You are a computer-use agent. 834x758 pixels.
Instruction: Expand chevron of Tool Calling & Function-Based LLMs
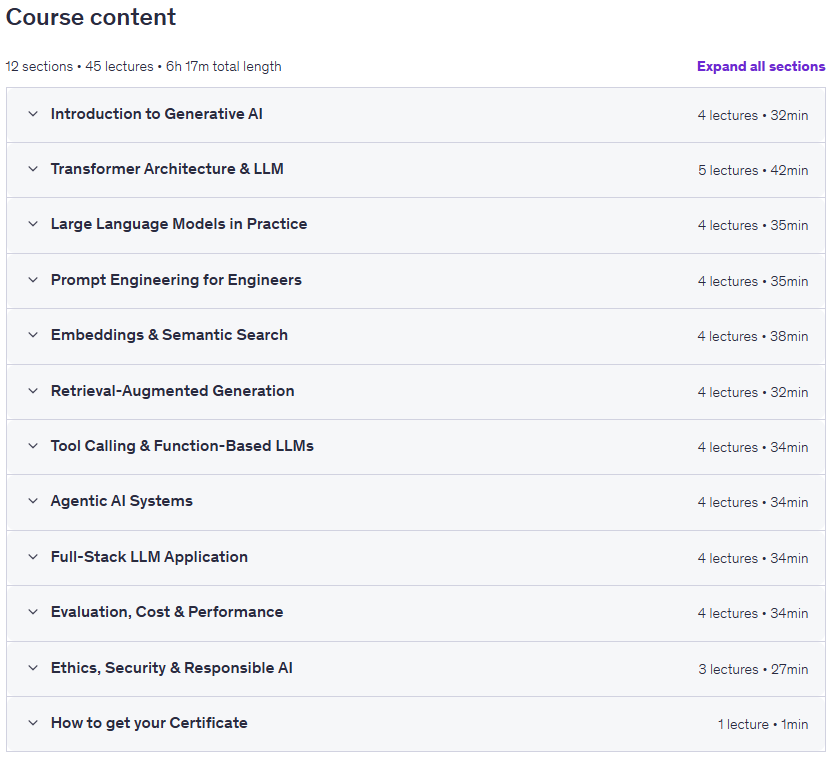[33, 446]
